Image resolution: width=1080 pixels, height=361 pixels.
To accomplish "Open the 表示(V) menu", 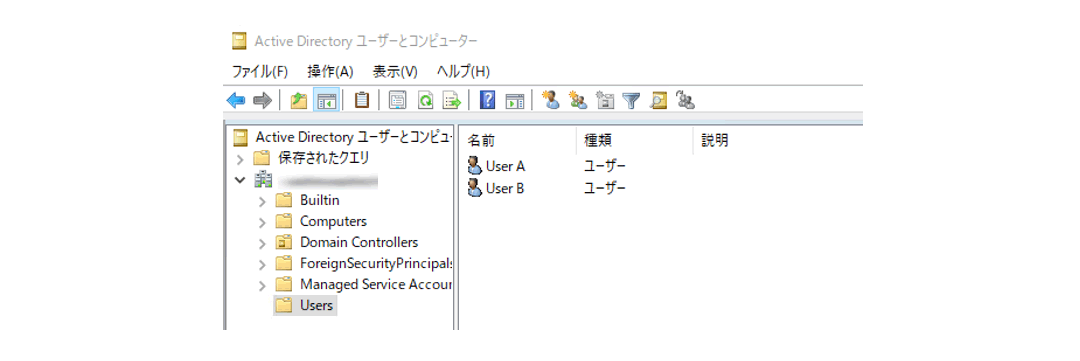I will [x=395, y=72].
